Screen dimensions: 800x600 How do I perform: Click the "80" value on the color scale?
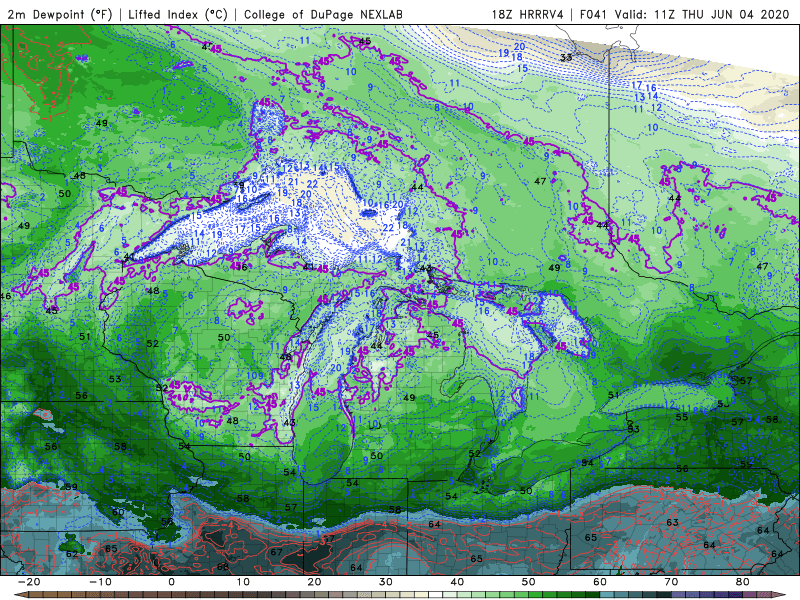pos(743,582)
